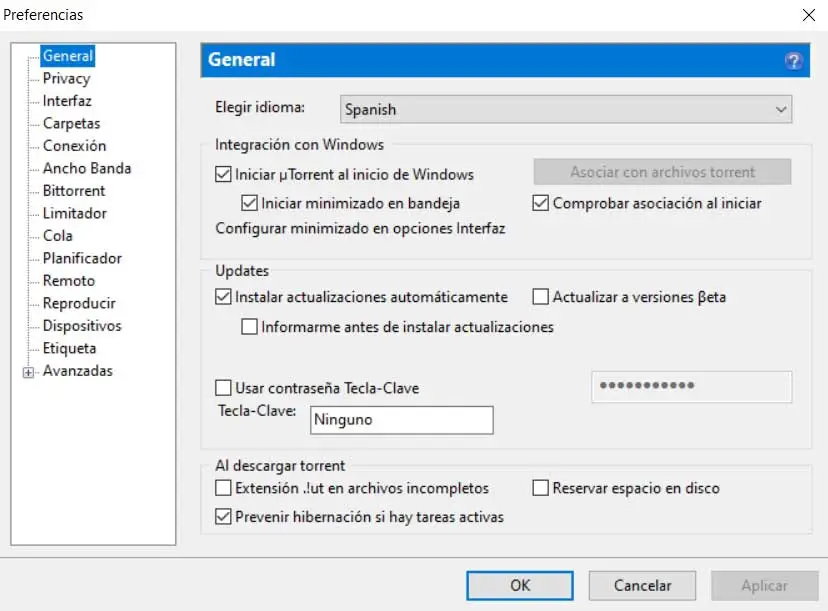Image resolution: width=828 pixels, height=611 pixels.
Task: Select Privacy in the settings tree
Action: click(x=66, y=79)
